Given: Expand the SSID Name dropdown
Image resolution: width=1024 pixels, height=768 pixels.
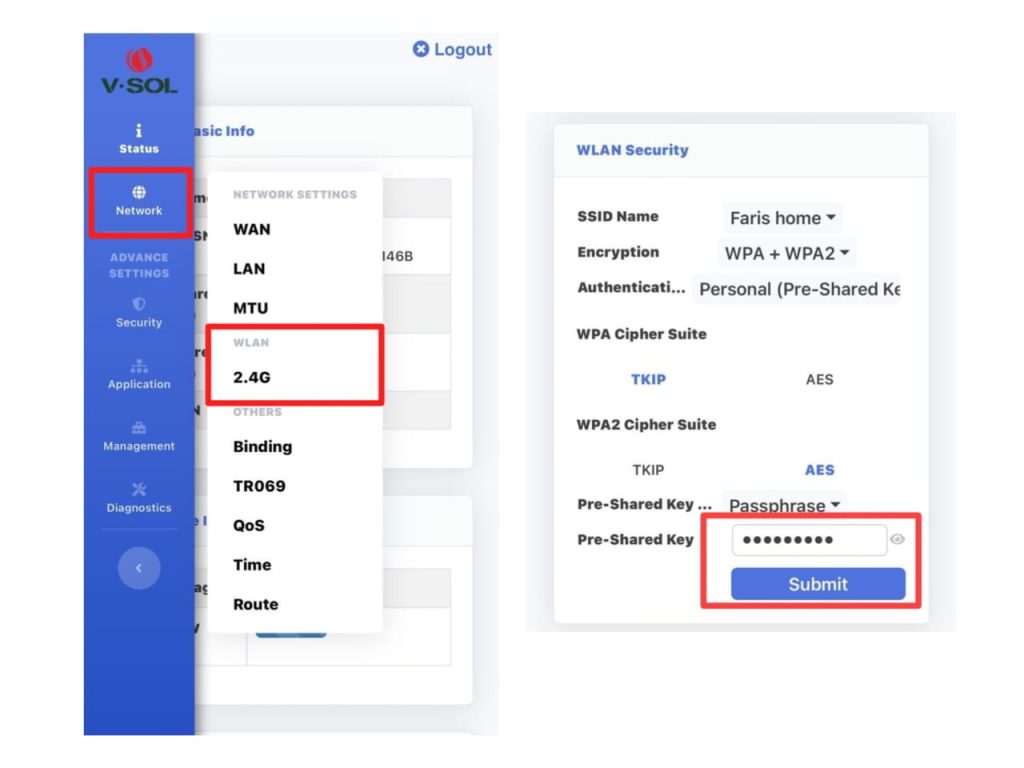Looking at the screenshot, I should click(782, 218).
